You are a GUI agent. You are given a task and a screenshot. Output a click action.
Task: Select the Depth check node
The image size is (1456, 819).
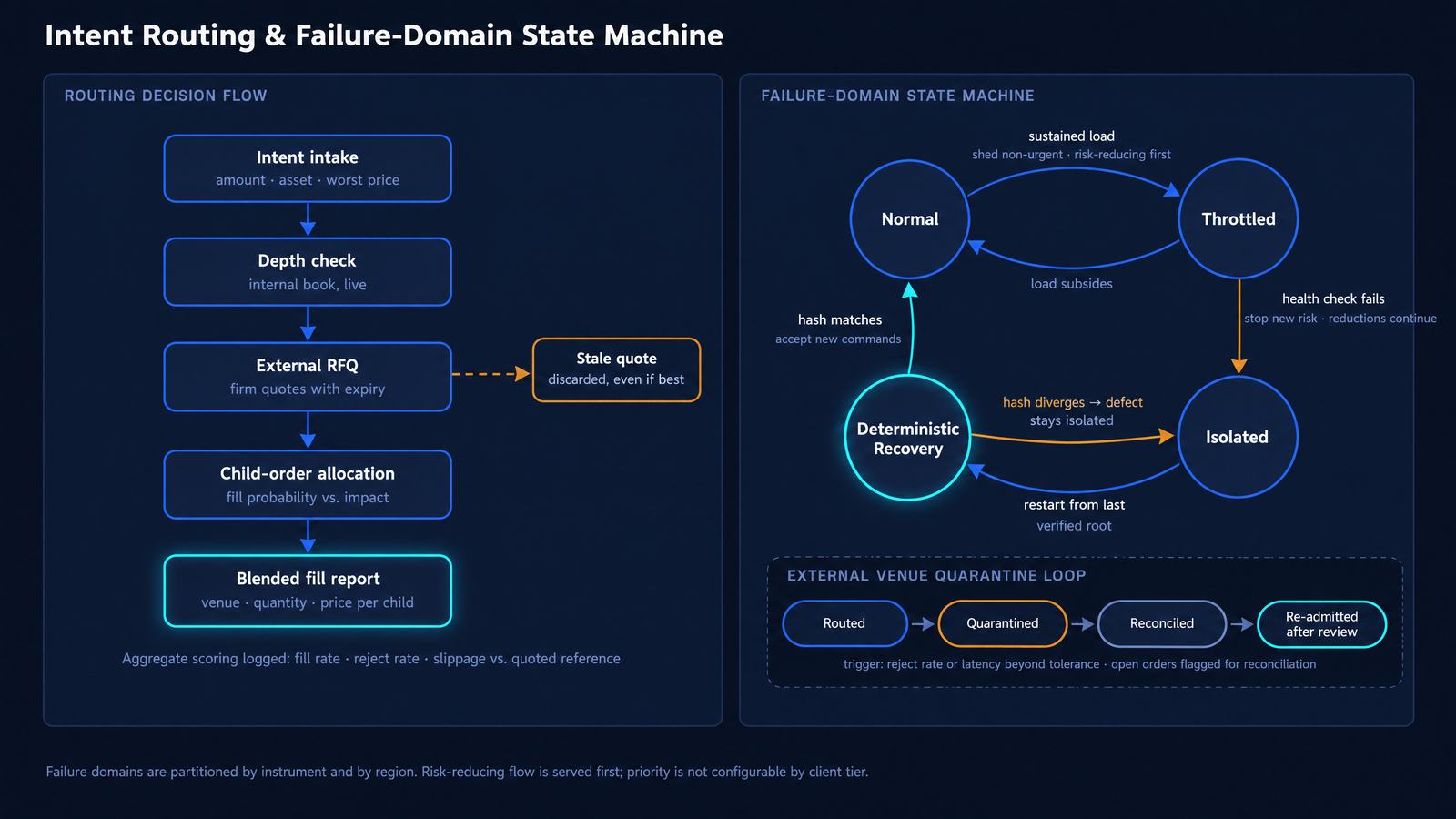coord(308,272)
